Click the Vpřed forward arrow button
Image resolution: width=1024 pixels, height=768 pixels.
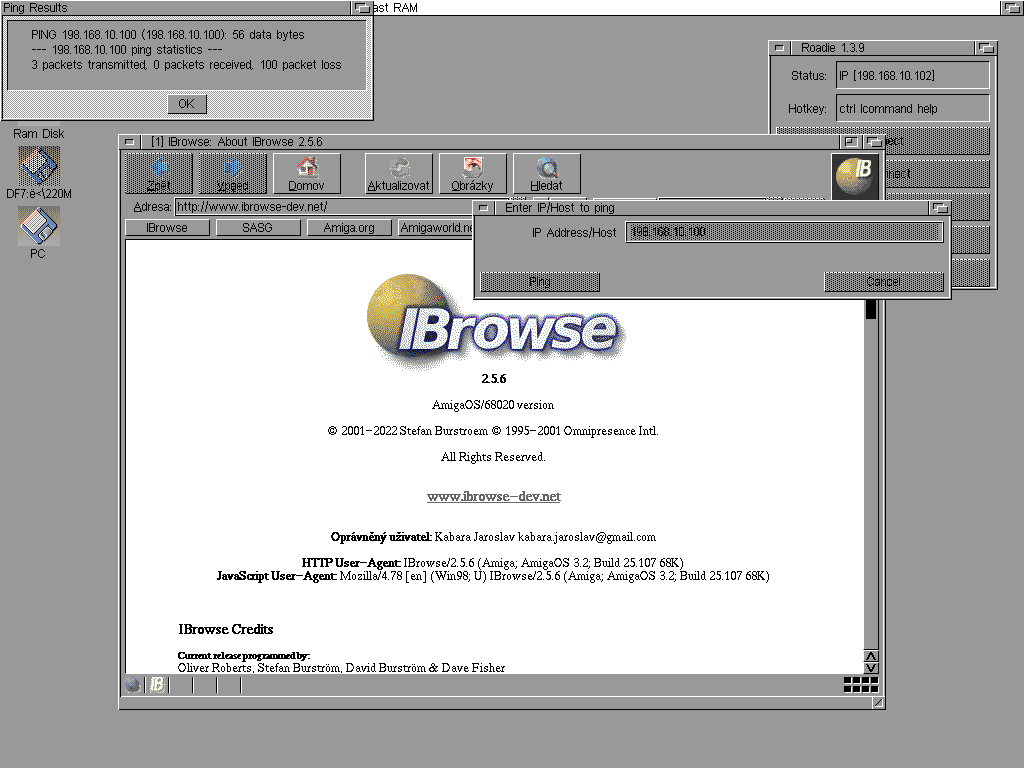tap(232, 173)
